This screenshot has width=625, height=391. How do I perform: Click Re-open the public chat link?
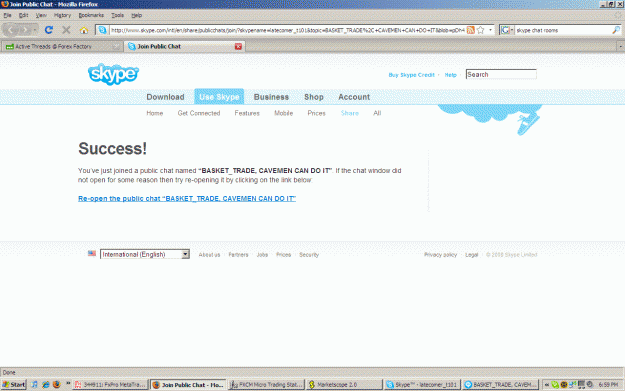click(x=187, y=198)
